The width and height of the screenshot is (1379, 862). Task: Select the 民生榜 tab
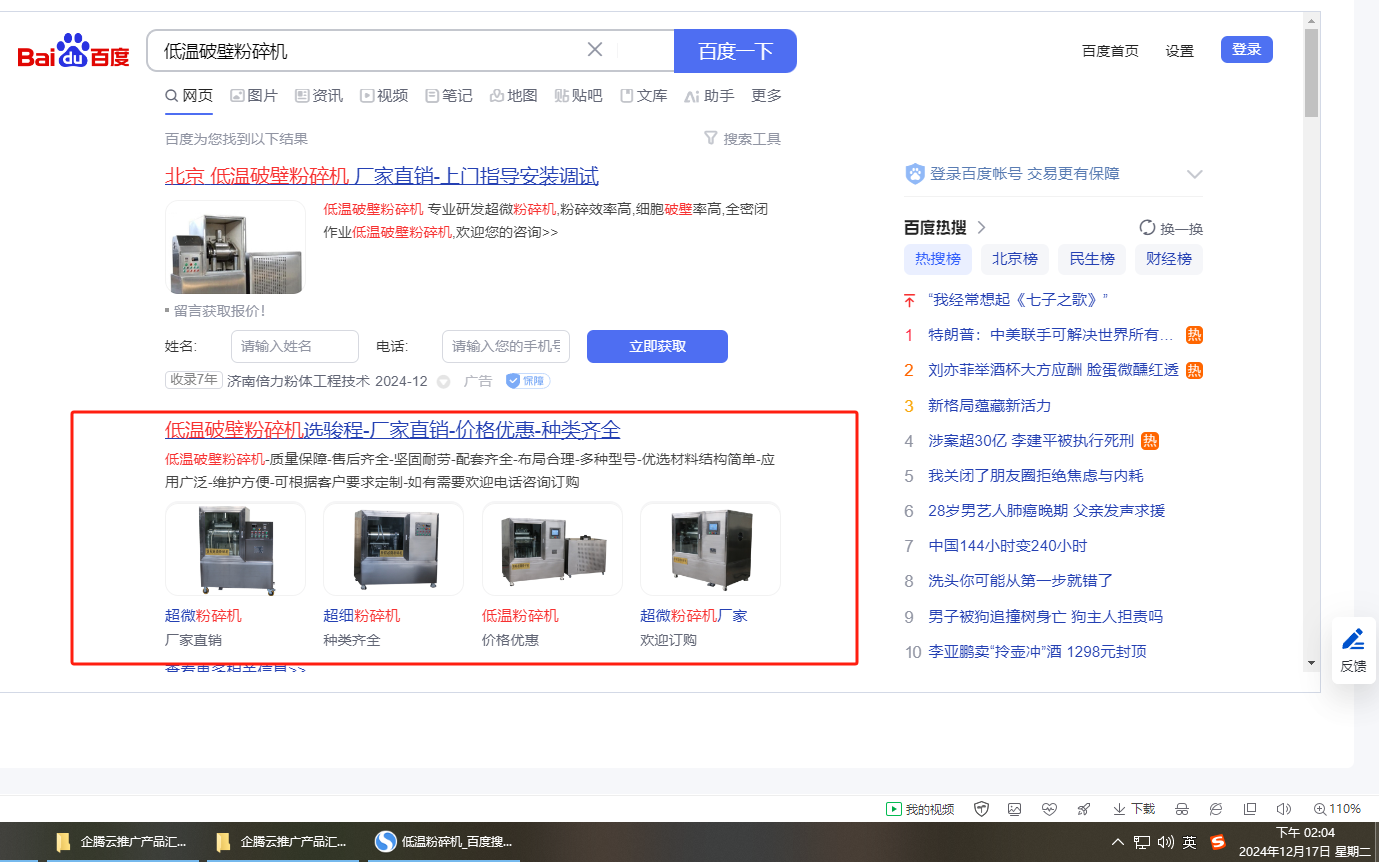1092,259
